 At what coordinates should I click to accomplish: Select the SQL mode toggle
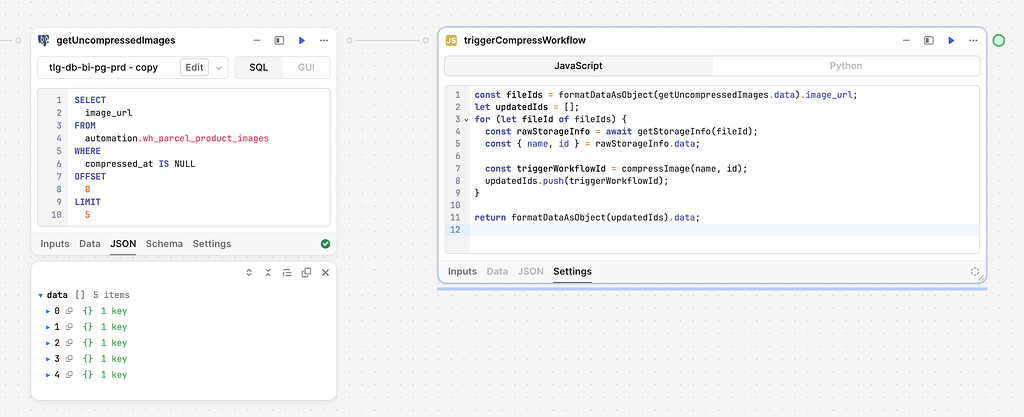pyautogui.click(x=258, y=67)
